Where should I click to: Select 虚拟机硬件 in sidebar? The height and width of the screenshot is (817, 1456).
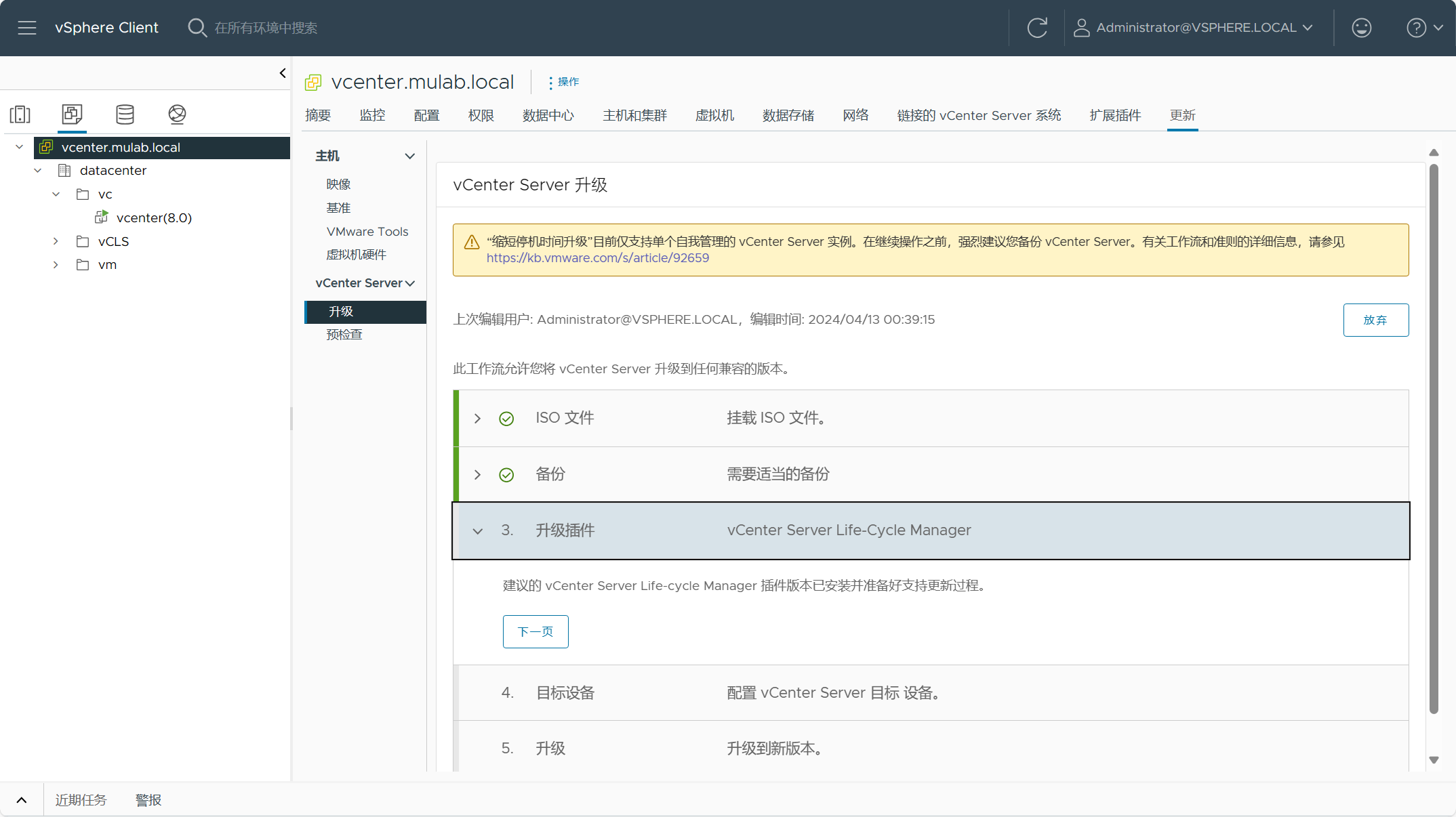coord(356,255)
